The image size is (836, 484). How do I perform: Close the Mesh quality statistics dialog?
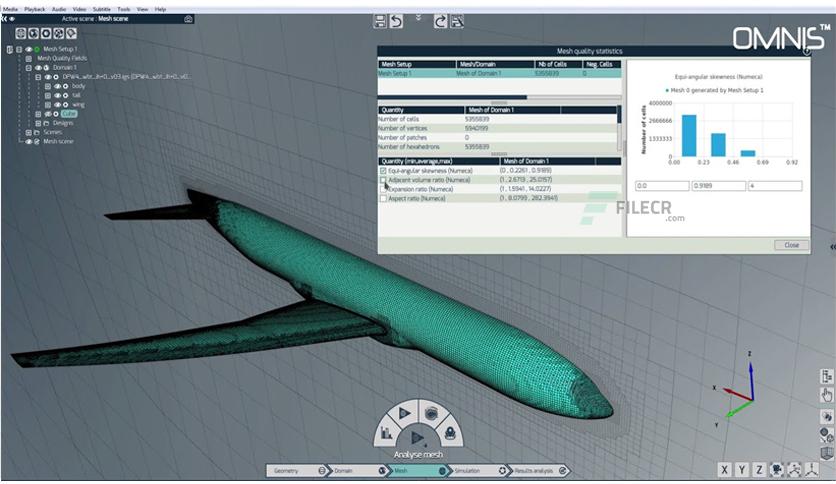coord(791,245)
